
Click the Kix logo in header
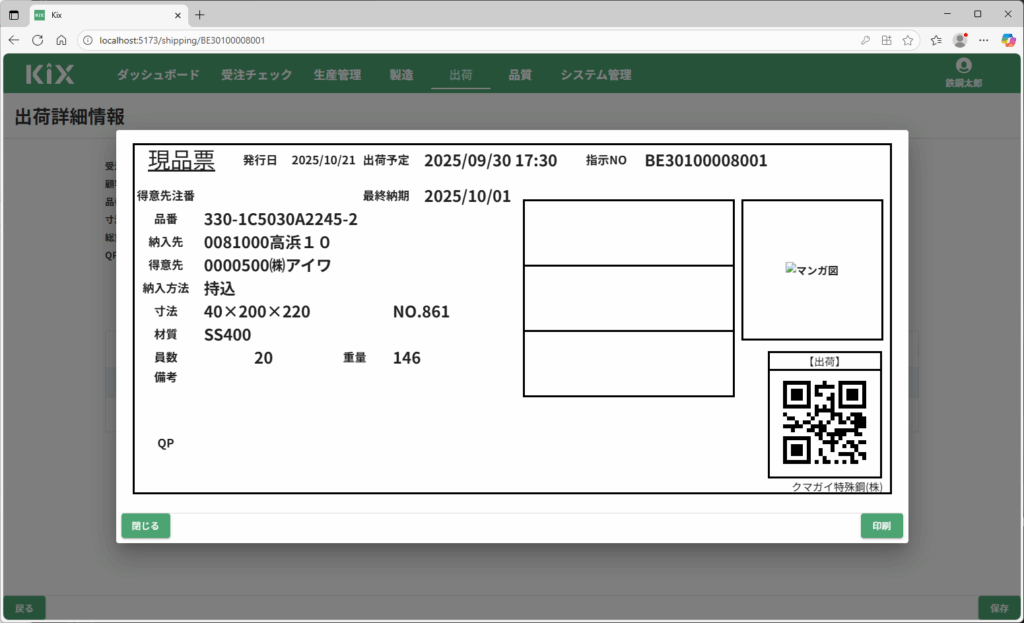(49, 74)
